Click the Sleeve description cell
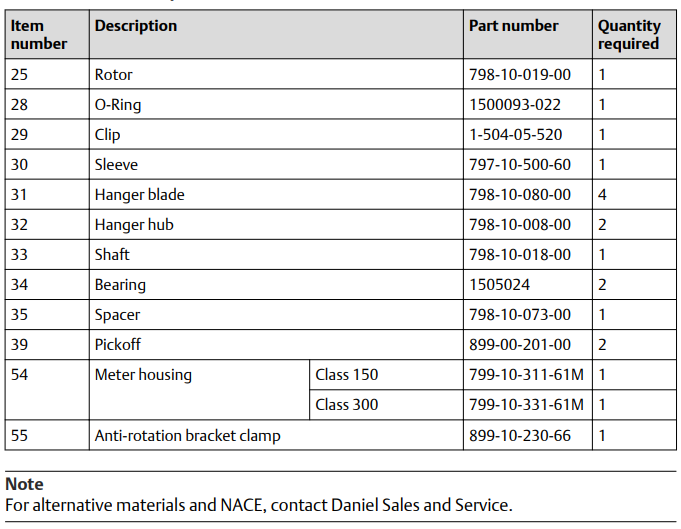The image size is (681, 529). (x=117, y=165)
